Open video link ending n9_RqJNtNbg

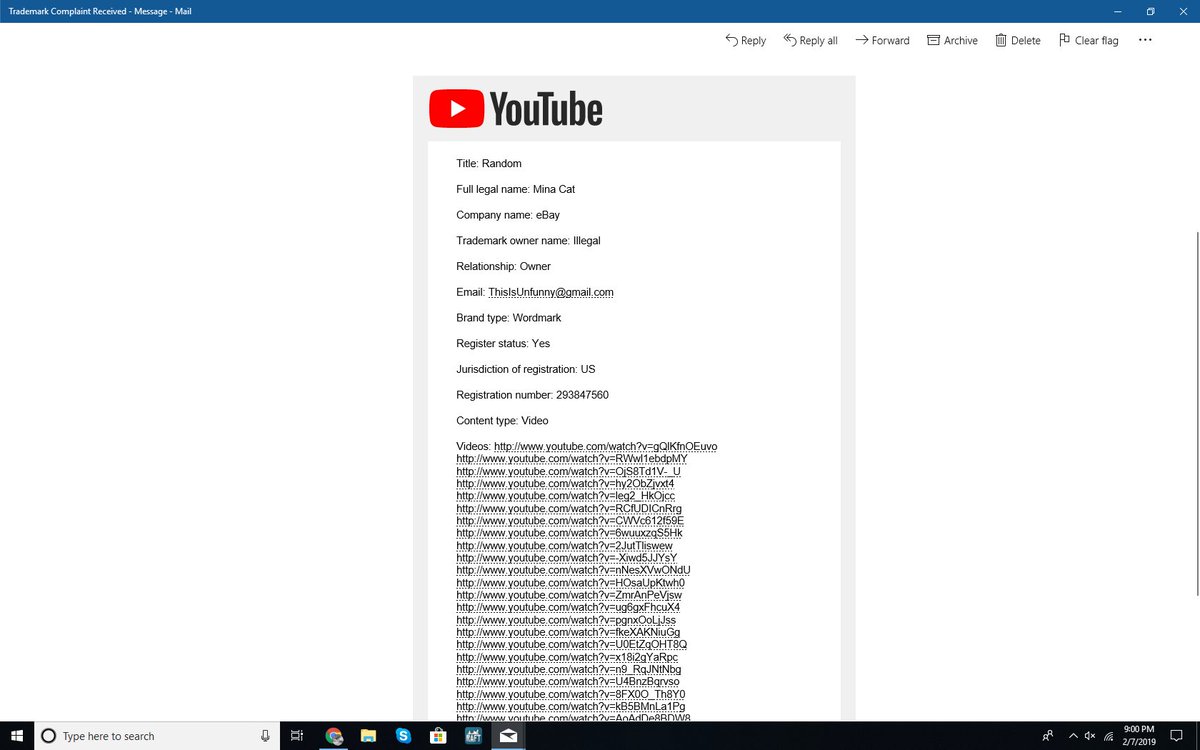tap(569, 669)
